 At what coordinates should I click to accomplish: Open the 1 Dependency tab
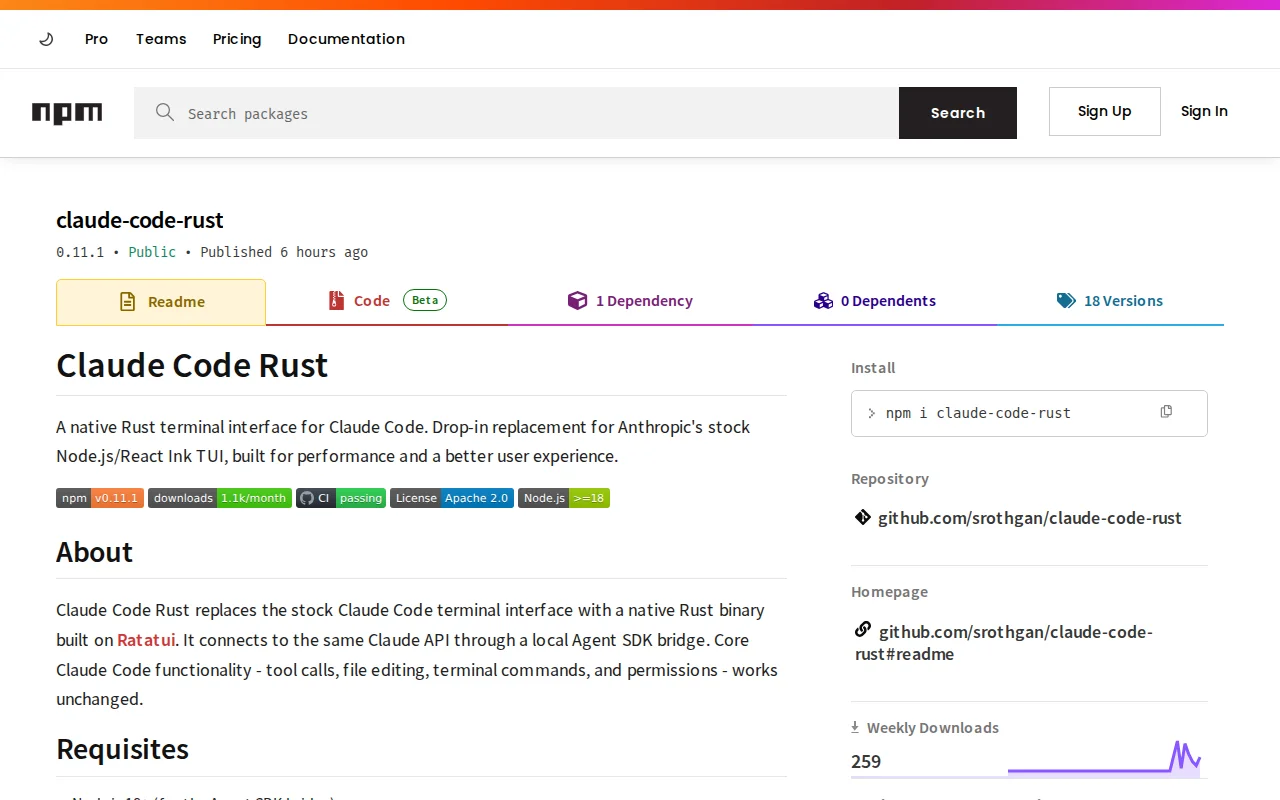[x=630, y=301]
